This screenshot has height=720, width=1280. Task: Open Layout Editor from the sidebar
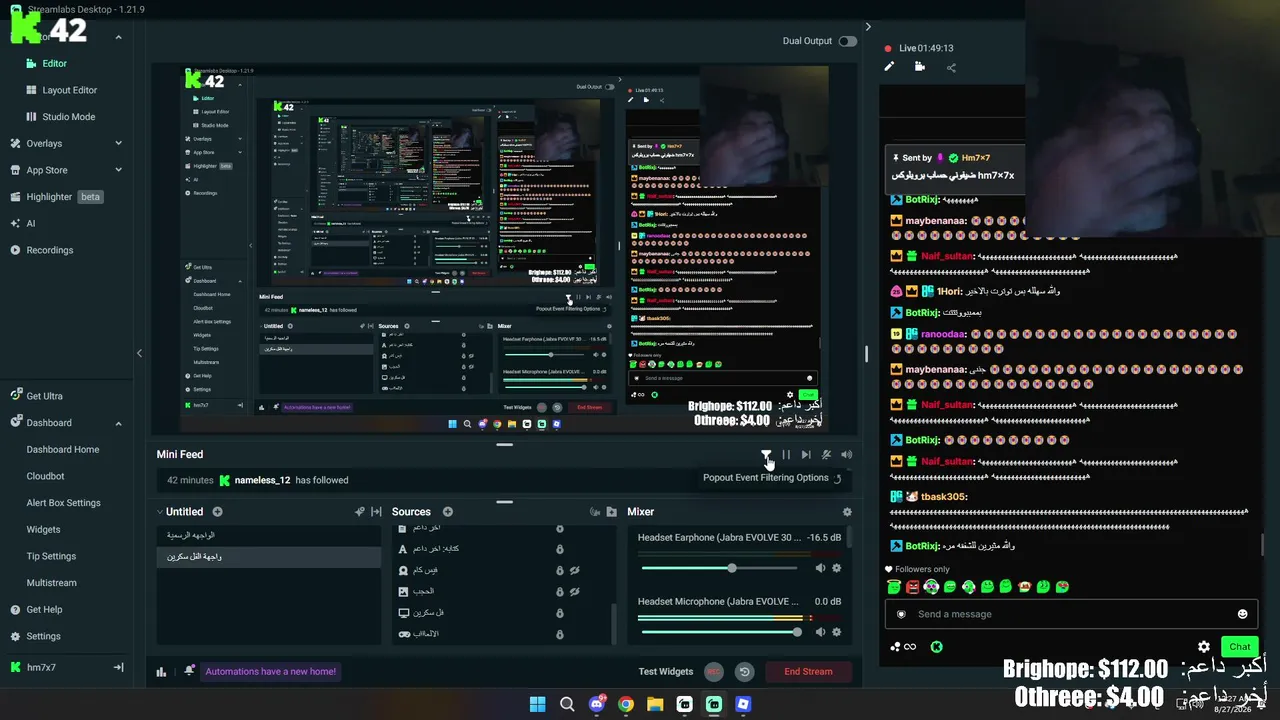(69, 90)
